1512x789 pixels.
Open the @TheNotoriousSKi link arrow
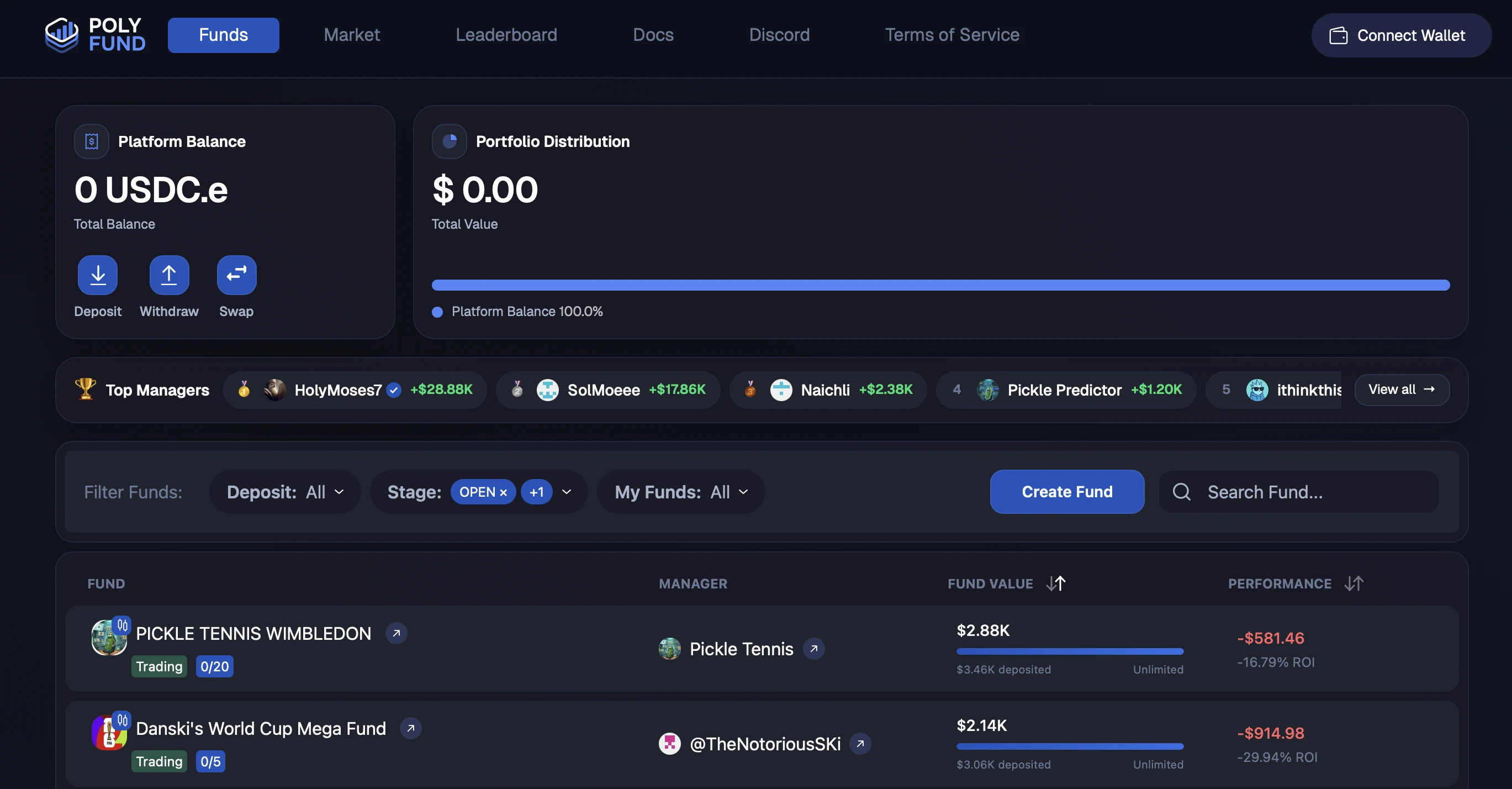(x=860, y=744)
